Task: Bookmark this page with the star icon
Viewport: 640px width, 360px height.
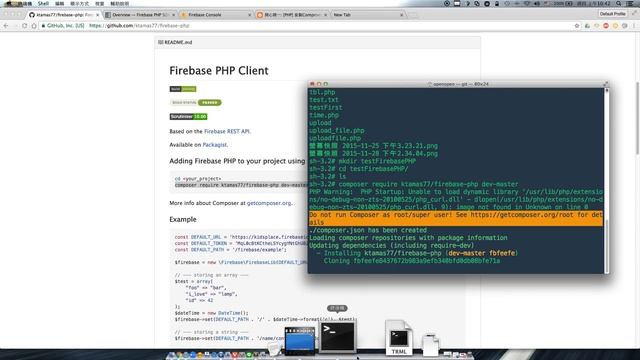Action: point(577,26)
